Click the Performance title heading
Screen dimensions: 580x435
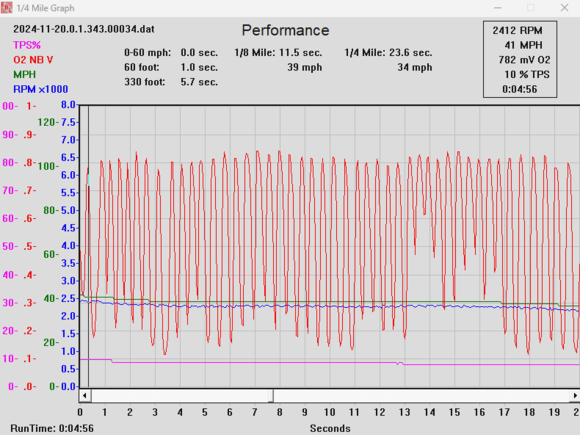(x=285, y=30)
